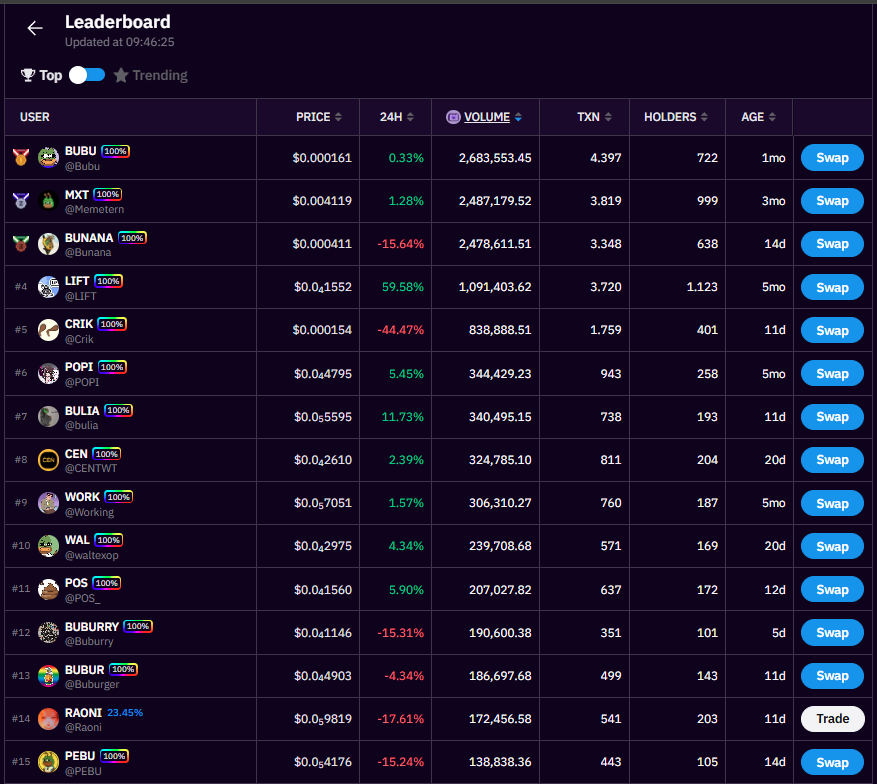The height and width of the screenshot is (784, 877).
Task: Open BULIA avatar icon
Action: (48, 417)
